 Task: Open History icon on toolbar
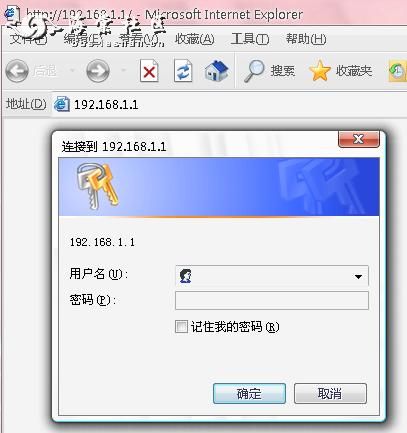[x=397, y=71]
